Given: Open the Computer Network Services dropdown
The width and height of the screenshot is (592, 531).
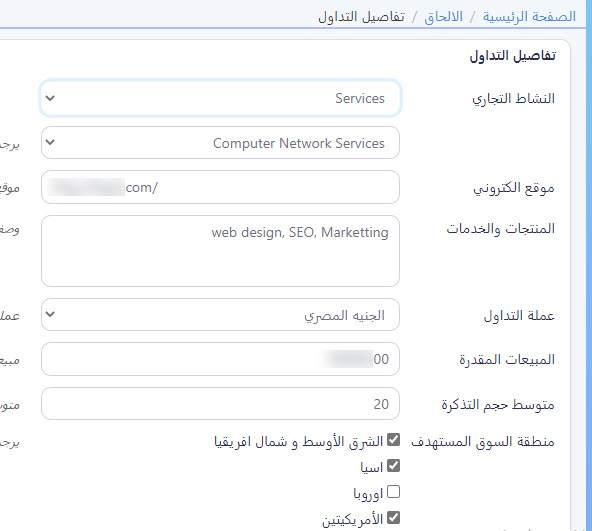Looking at the screenshot, I should point(220,143).
